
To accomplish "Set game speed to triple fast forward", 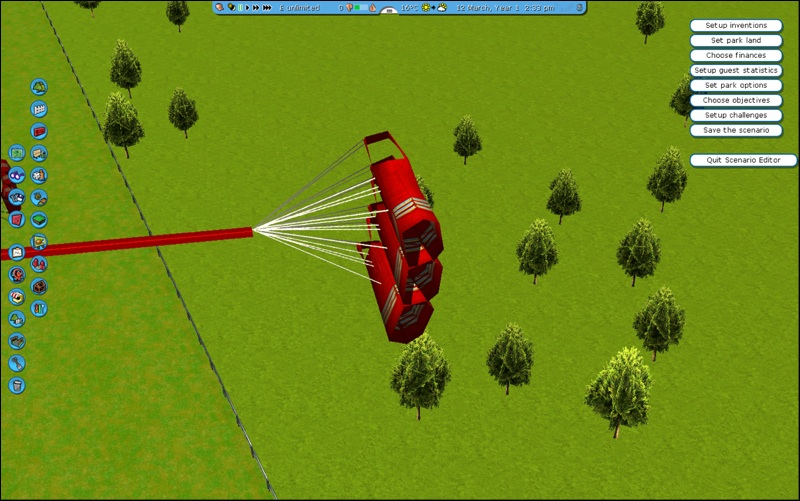I will 267,8.
